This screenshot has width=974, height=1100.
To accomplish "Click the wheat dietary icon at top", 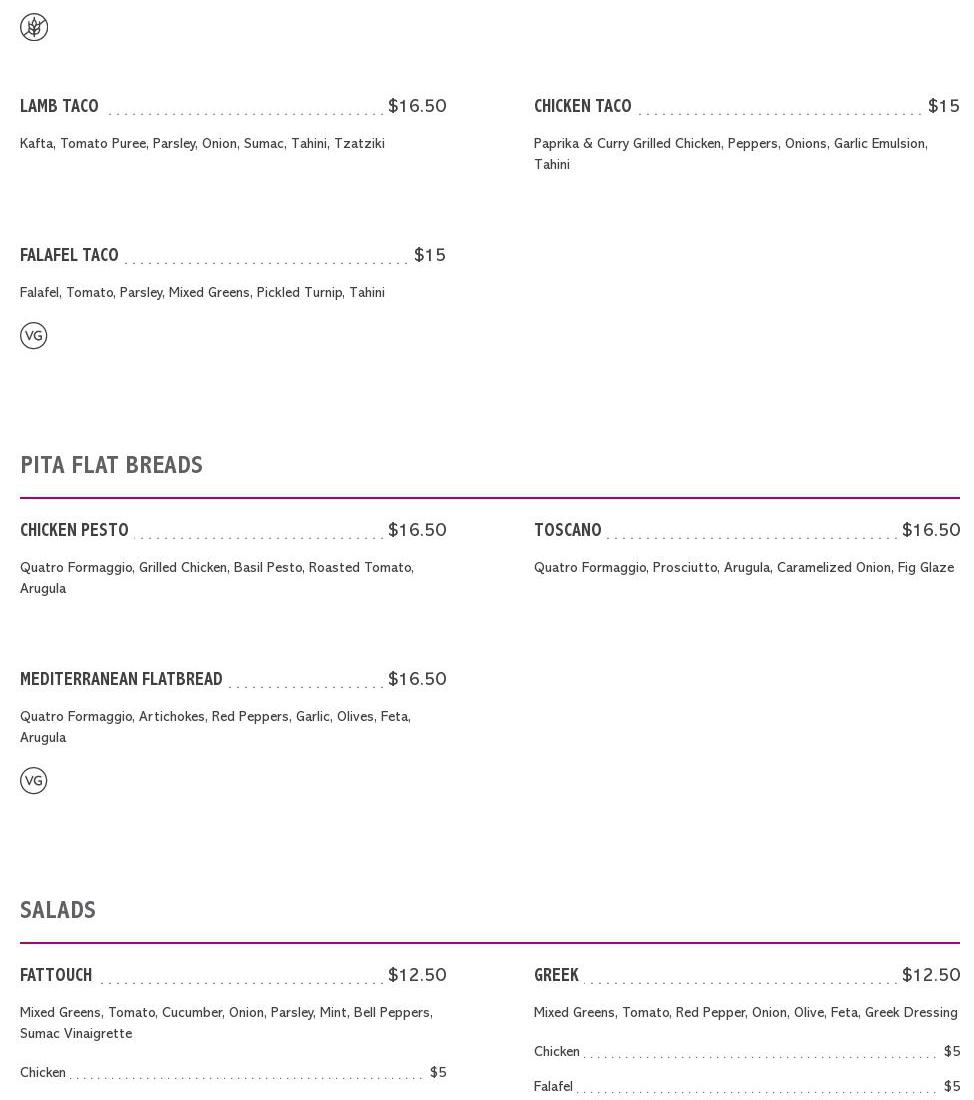I will (x=34, y=27).
